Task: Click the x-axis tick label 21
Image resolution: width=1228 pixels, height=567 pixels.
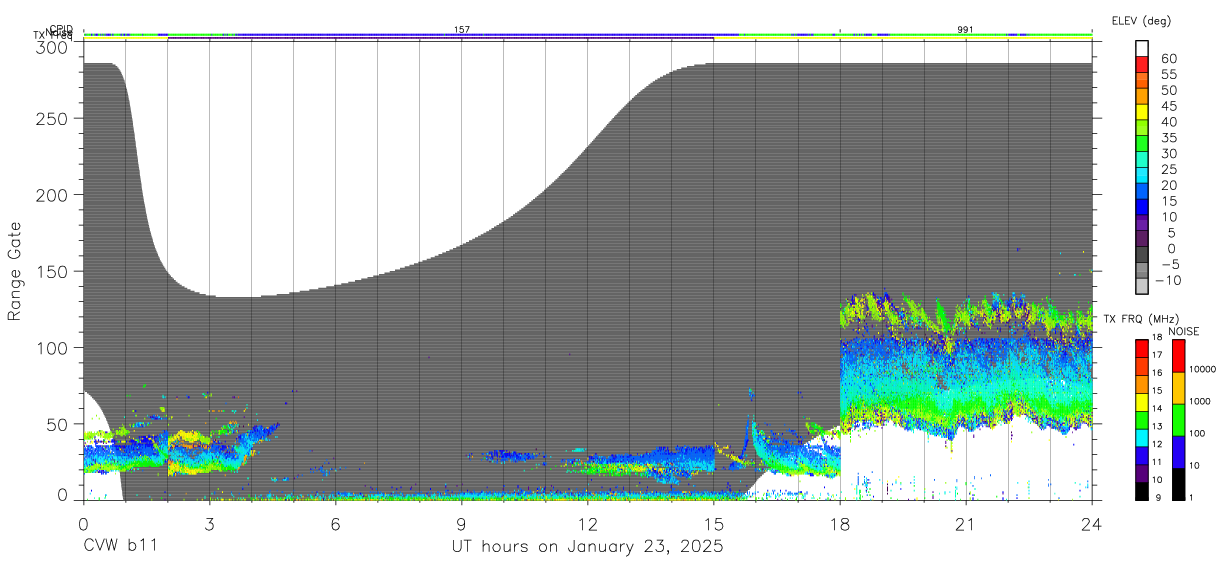Action: click(x=966, y=523)
